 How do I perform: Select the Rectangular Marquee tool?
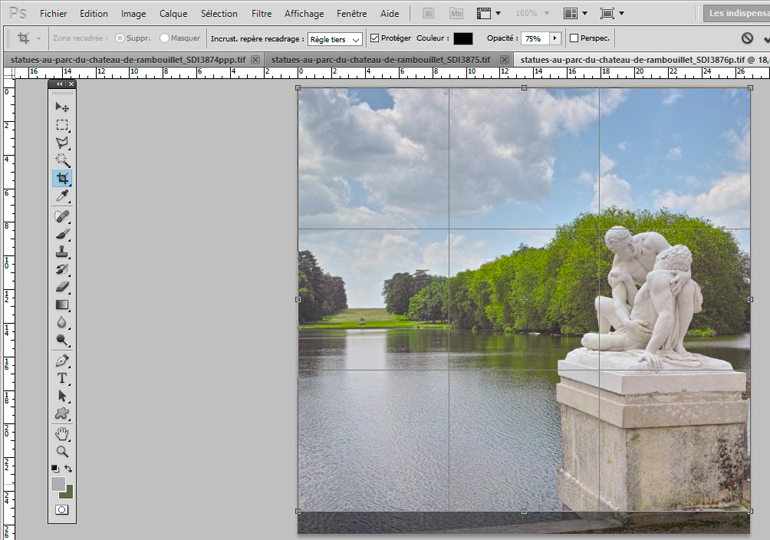pyautogui.click(x=62, y=125)
